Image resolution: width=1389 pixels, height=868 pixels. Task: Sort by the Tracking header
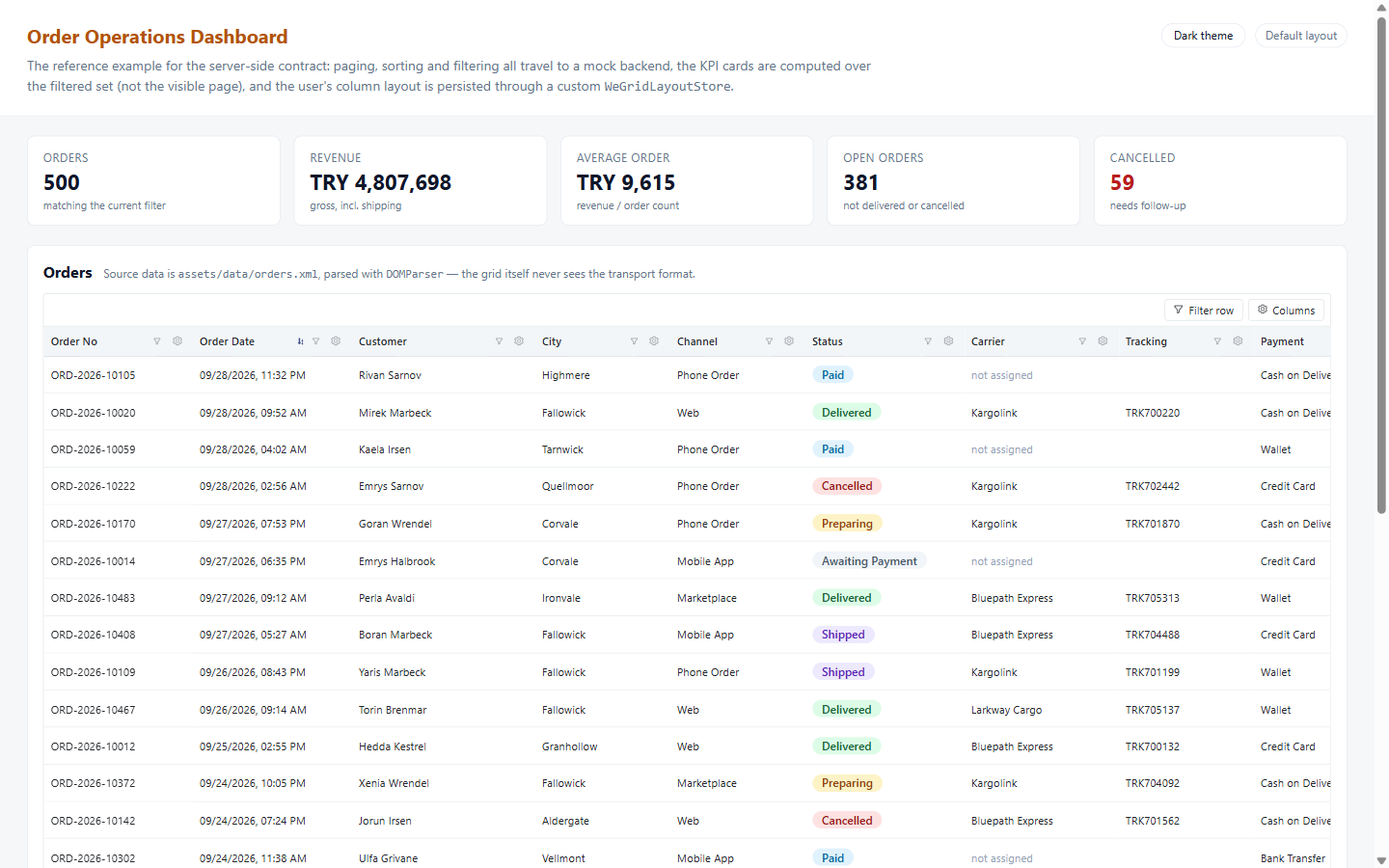coord(1146,341)
